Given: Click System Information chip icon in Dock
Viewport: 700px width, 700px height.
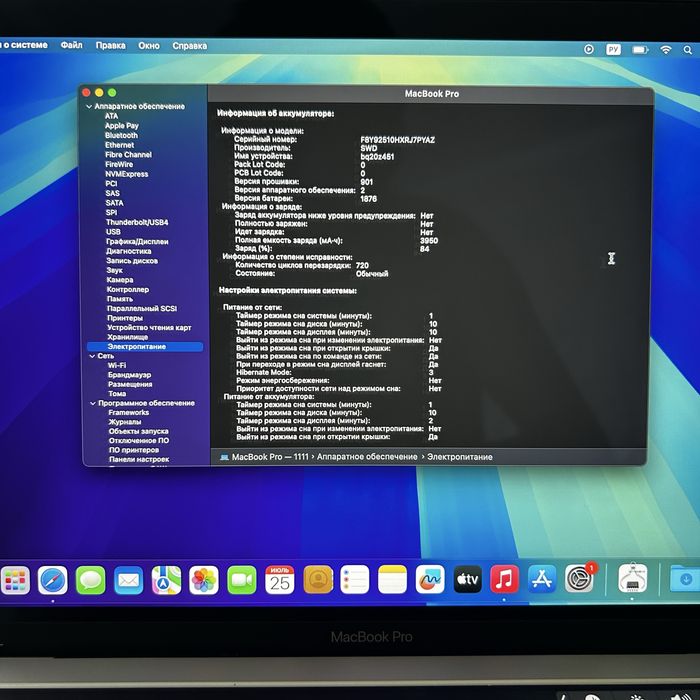Looking at the screenshot, I should click(x=633, y=578).
